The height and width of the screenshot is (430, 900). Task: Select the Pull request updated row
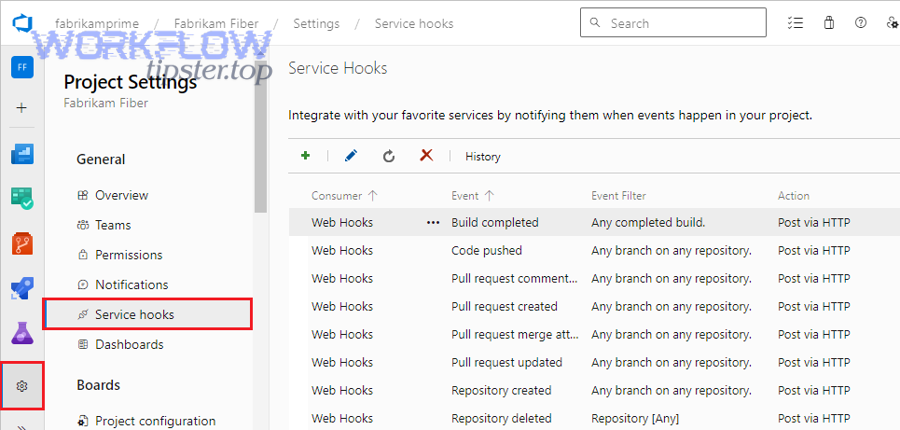[594, 362]
